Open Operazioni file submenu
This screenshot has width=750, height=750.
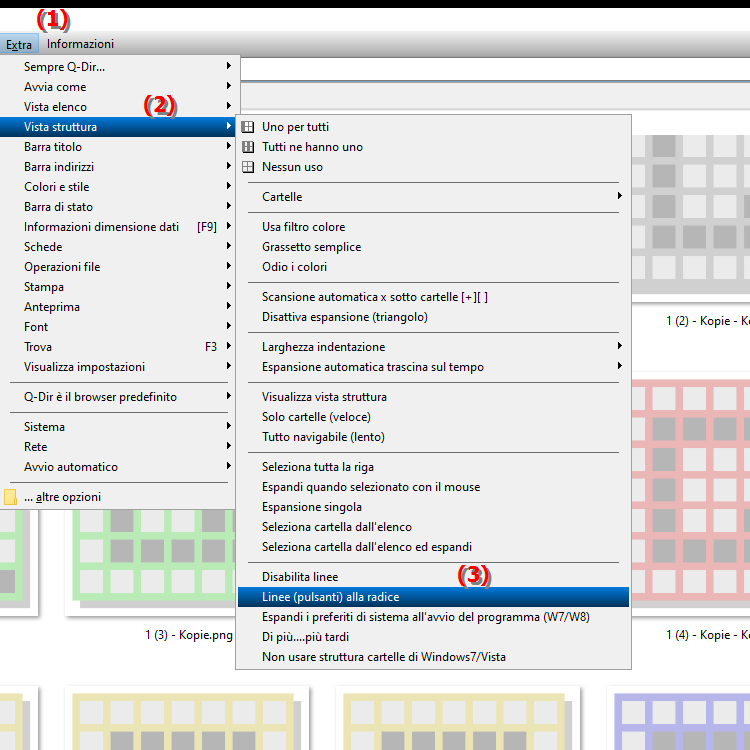point(117,267)
